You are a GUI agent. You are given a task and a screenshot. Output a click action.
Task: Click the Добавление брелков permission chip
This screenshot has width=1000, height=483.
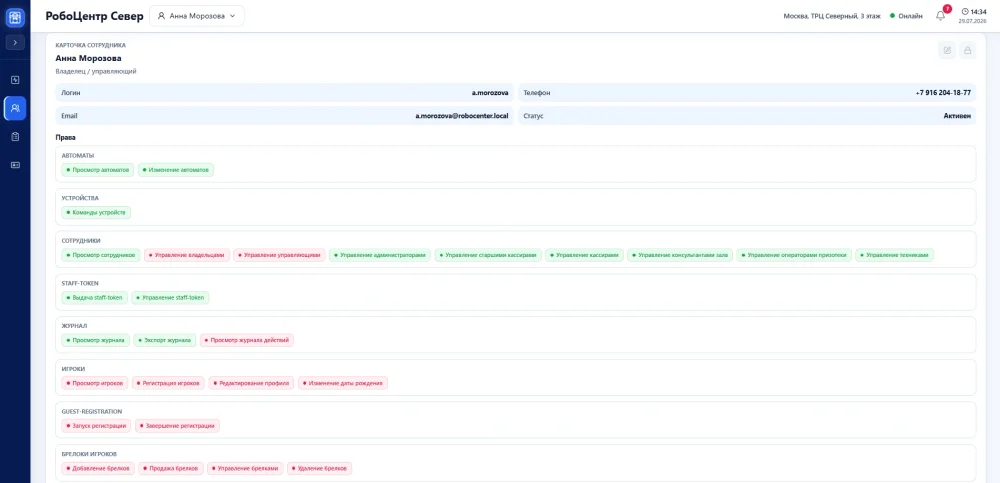[x=98, y=468]
